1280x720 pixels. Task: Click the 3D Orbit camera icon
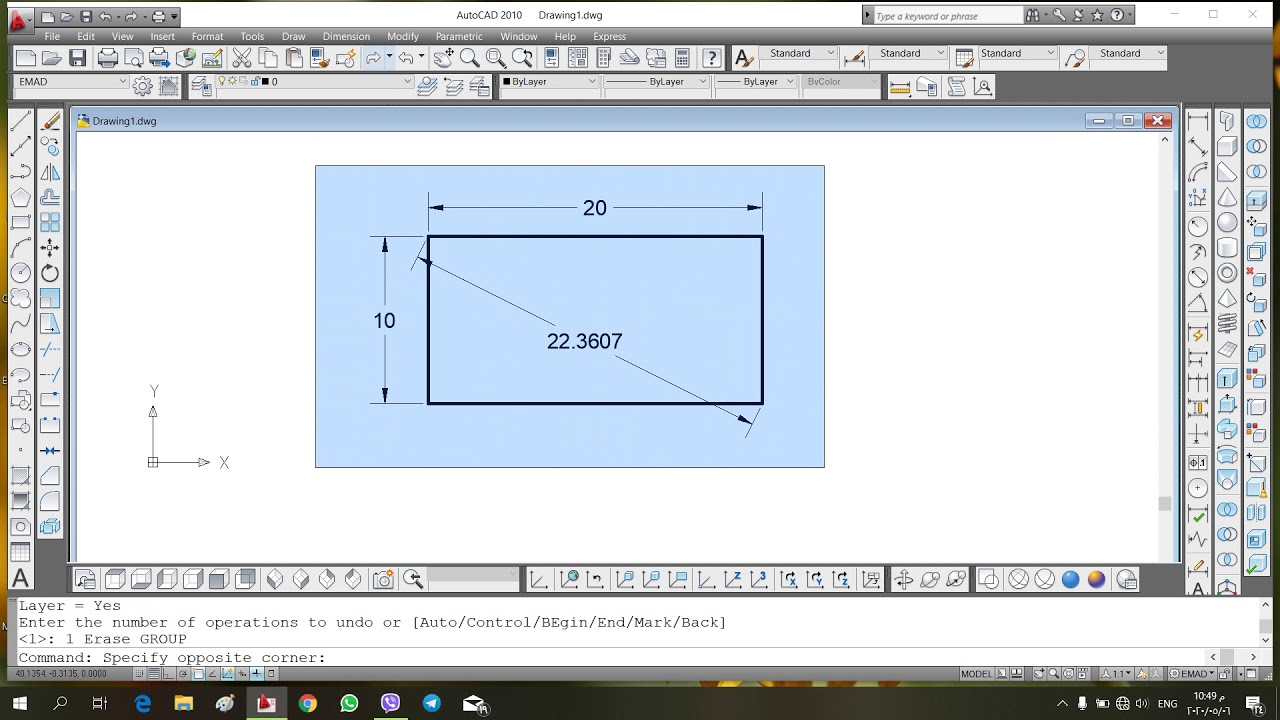click(382, 579)
